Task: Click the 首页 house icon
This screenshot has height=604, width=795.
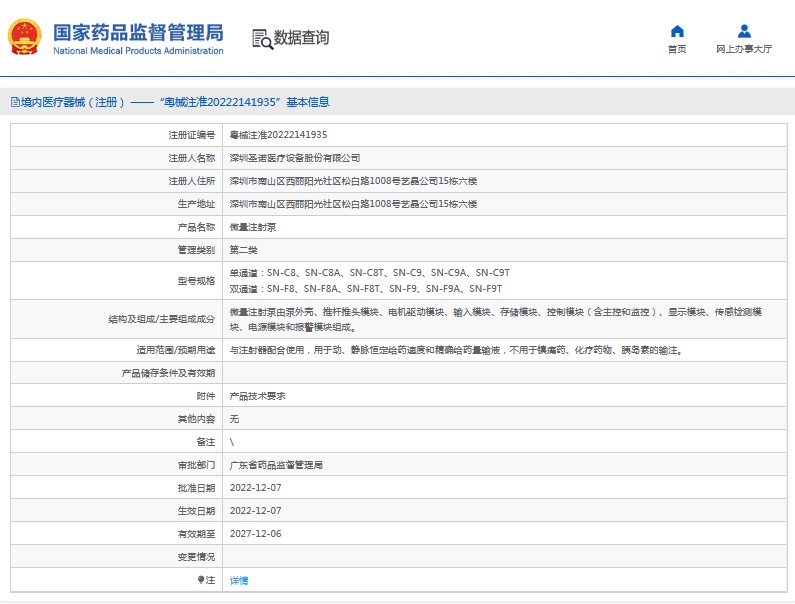Action: coord(677,31)
